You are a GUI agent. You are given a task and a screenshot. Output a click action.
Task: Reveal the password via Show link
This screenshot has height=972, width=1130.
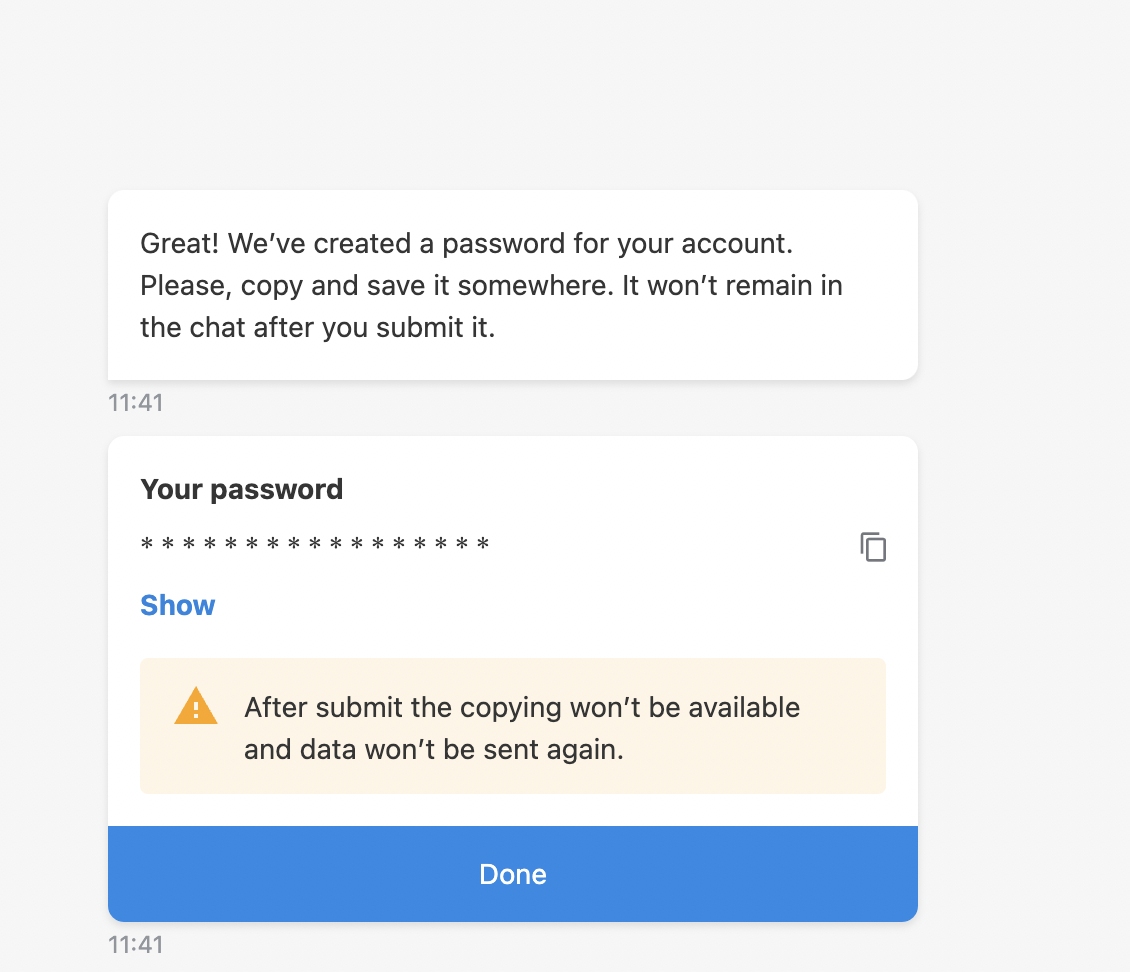coord(177,605)
